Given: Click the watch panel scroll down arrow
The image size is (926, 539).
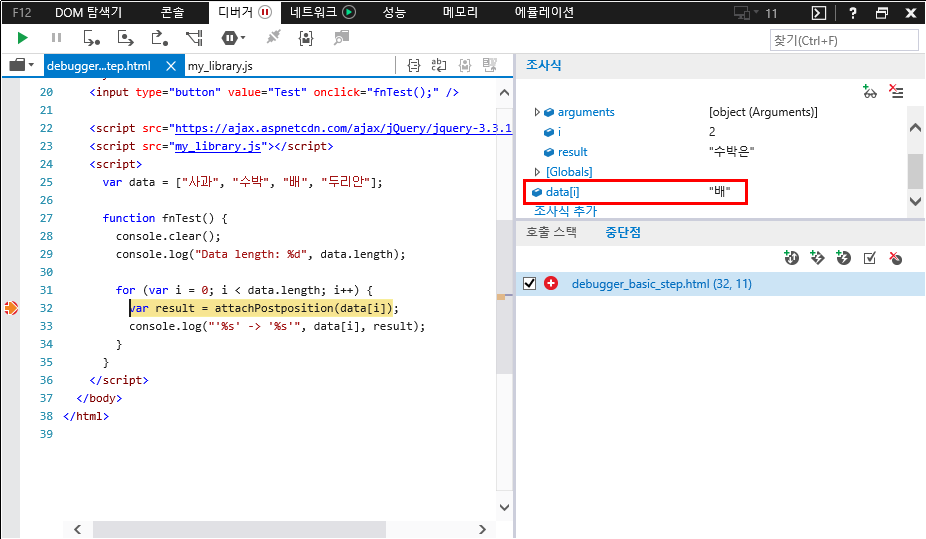Looking at the screenshot, I should pyautogui.click(x=915, y=201).
